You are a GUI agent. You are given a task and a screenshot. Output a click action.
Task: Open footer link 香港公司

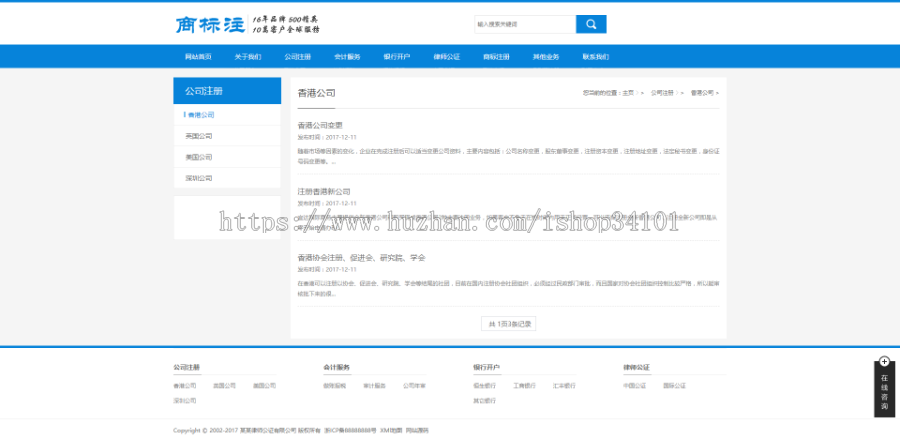(x=185, y=386)
